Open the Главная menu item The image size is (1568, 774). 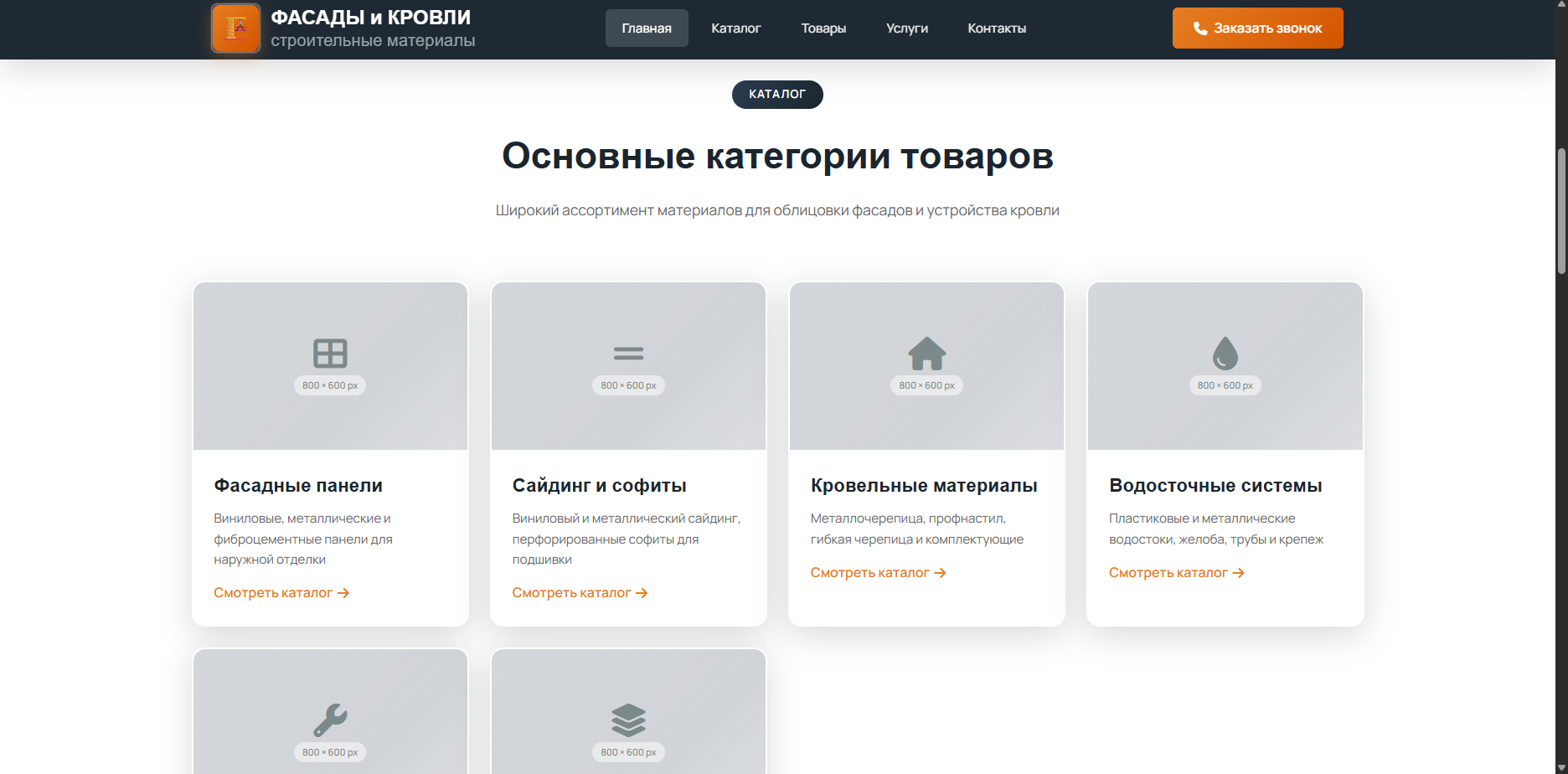647,28
